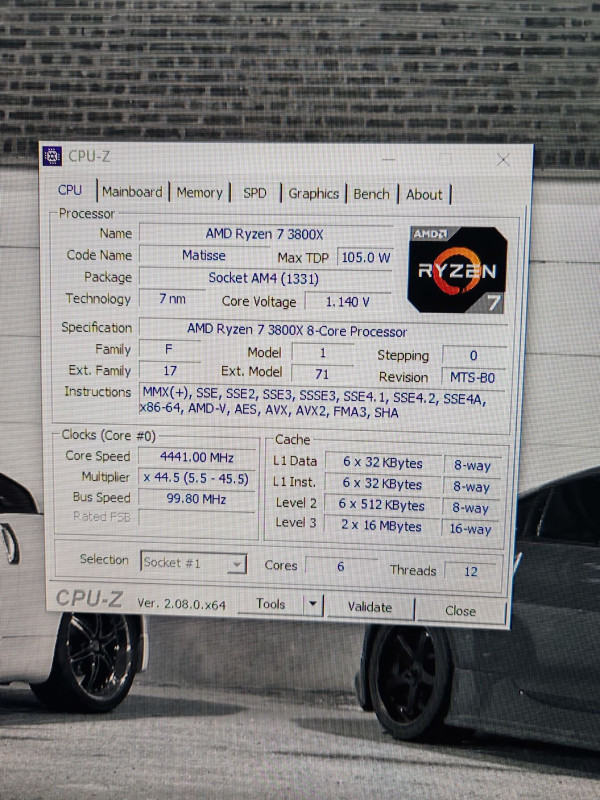Click the AMD Ryzen 7 logo badge
This screenshot has width=600, height=800.
tap(457, 269)
